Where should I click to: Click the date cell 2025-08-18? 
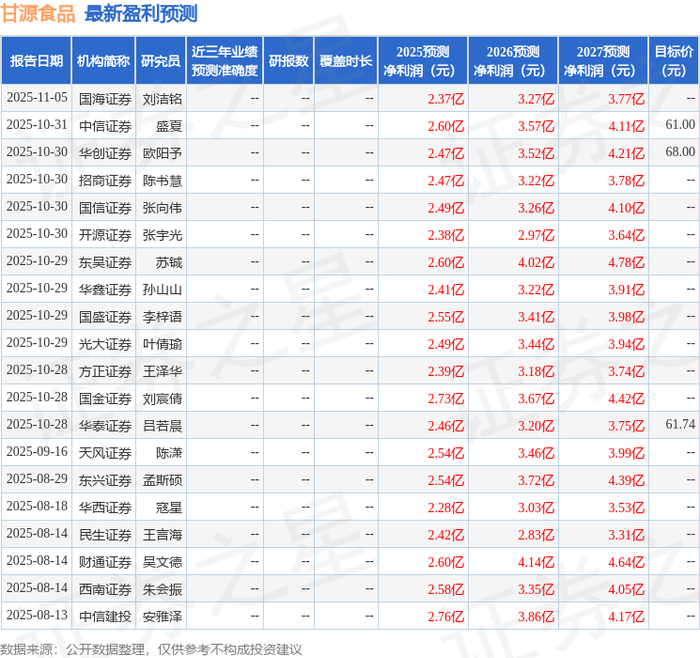(37, 506)
